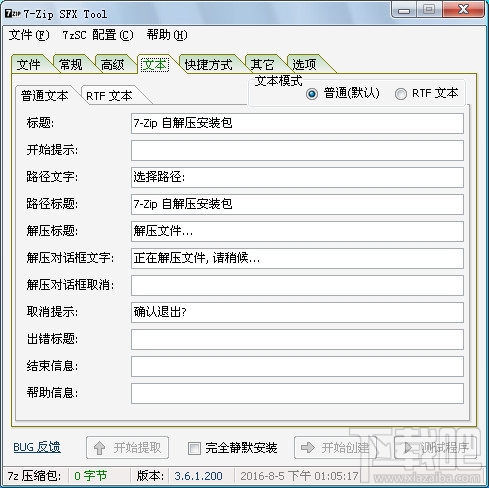
Task: Switch to the 常规 tab
Action: coord(70,64)
